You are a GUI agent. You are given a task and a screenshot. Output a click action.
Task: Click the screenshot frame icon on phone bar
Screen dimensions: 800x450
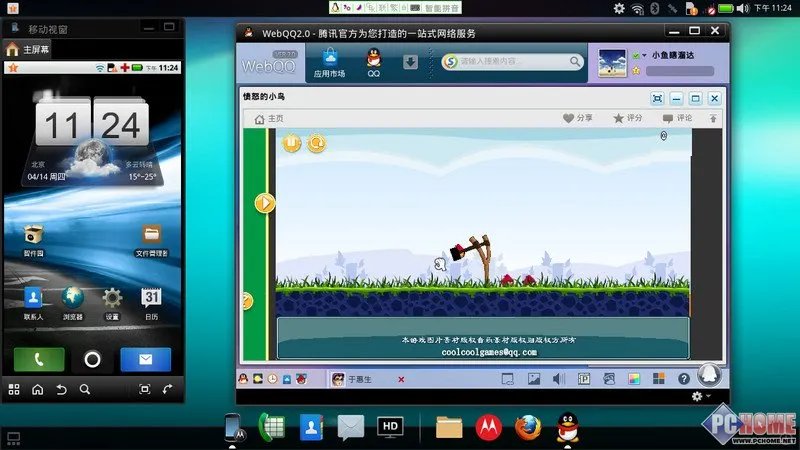pyautogui.click(x=145, y=390)
